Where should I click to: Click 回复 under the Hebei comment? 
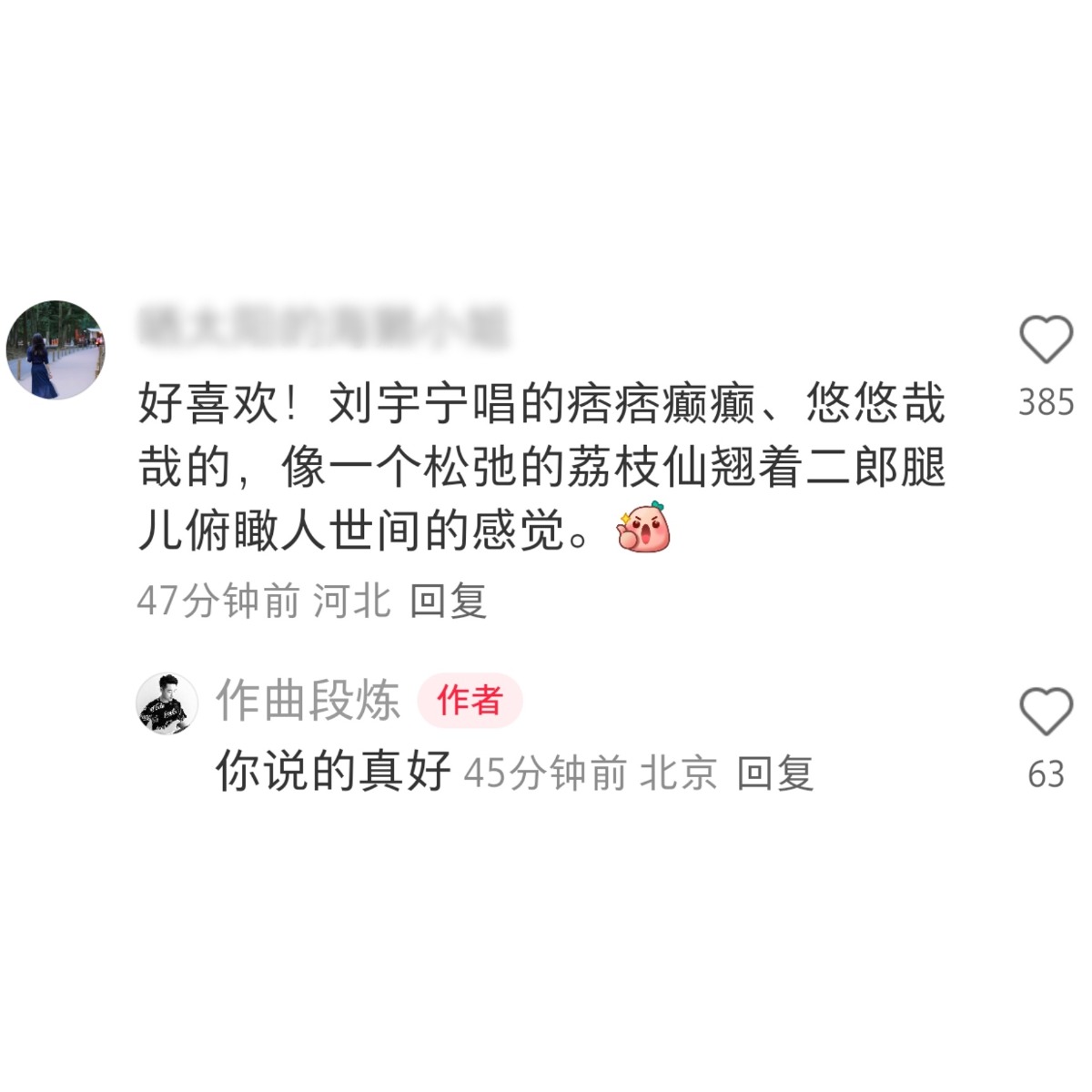click(x=449, y=601)
